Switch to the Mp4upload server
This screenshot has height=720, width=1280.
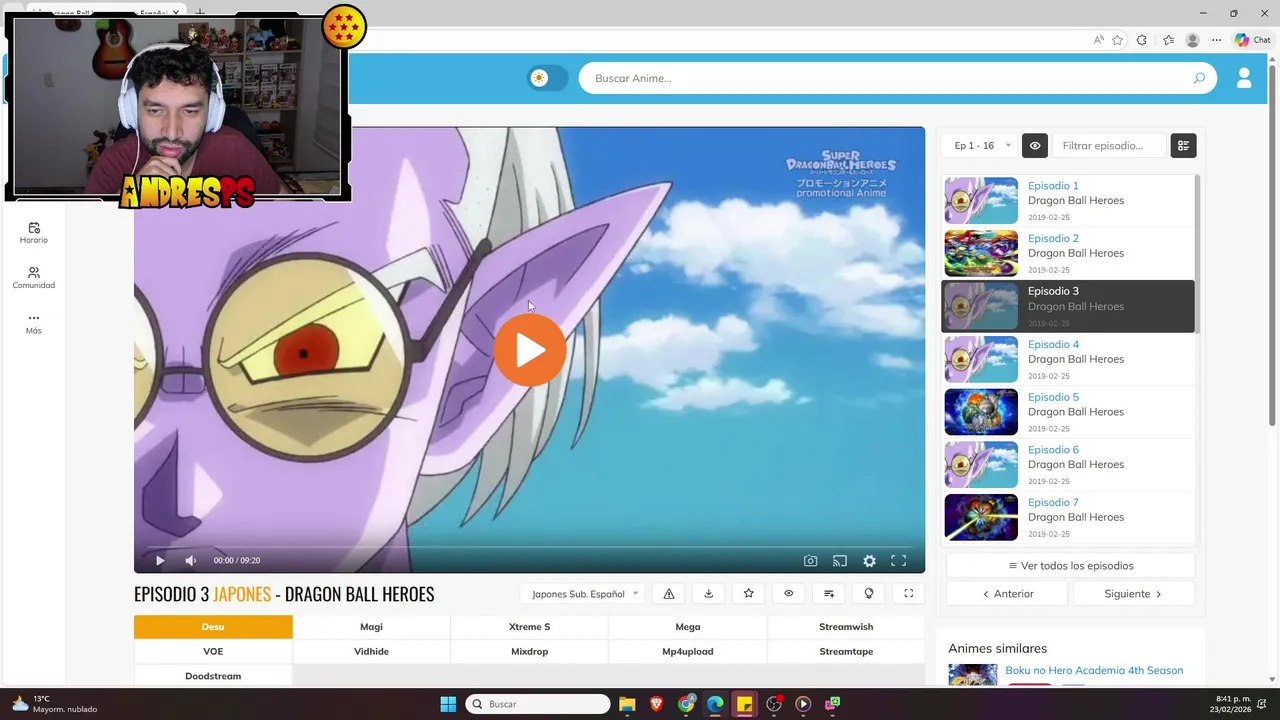click(x=687, y=652)
